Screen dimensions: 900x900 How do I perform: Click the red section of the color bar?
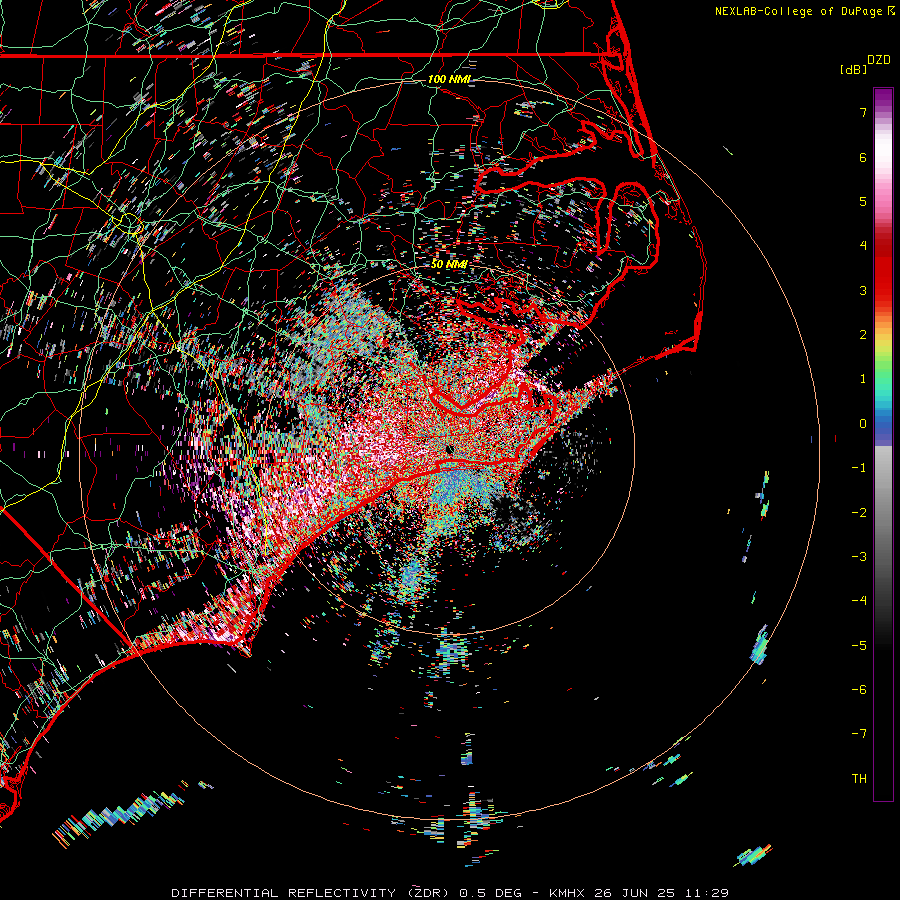tap(883, 276)
